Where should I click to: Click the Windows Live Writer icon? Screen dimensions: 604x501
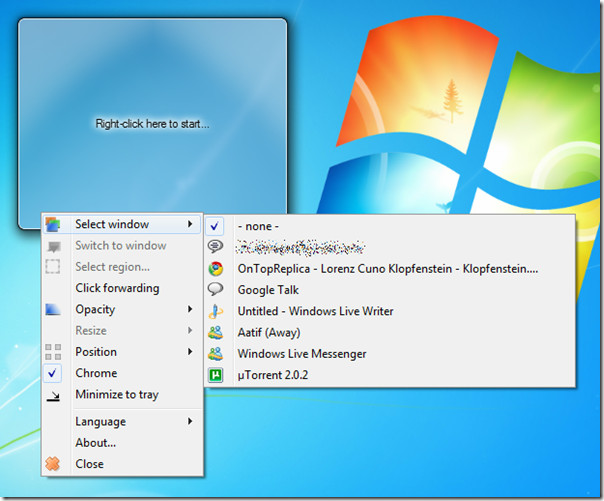click(x=215, y=311)
